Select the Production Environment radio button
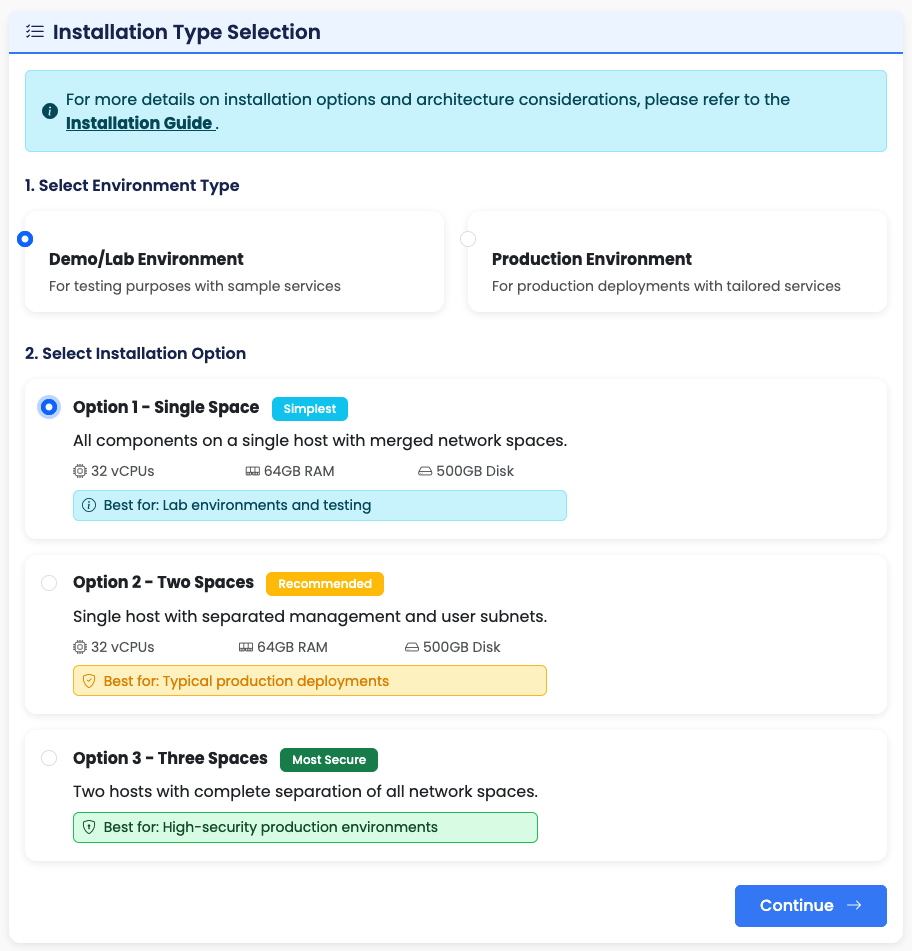Screen dimensions: 912x951 468,239
